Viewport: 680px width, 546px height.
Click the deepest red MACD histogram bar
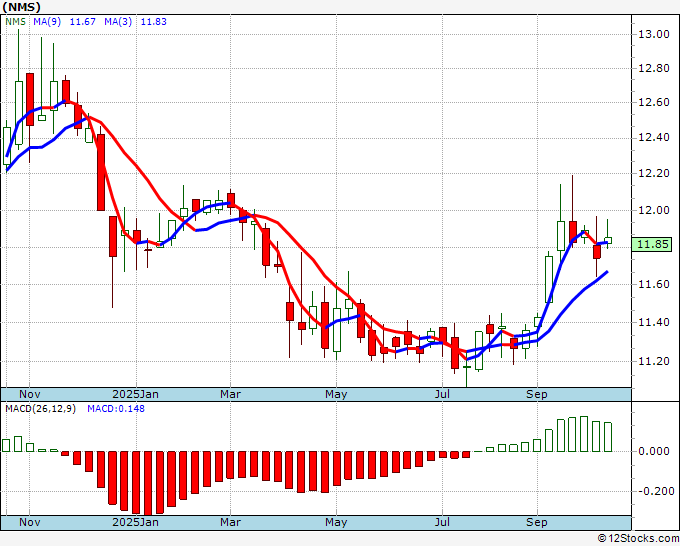point(148,484)
